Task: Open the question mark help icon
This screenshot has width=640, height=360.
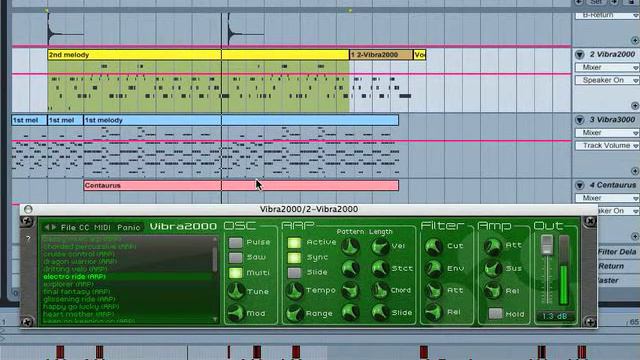Action: pos(28,238)
